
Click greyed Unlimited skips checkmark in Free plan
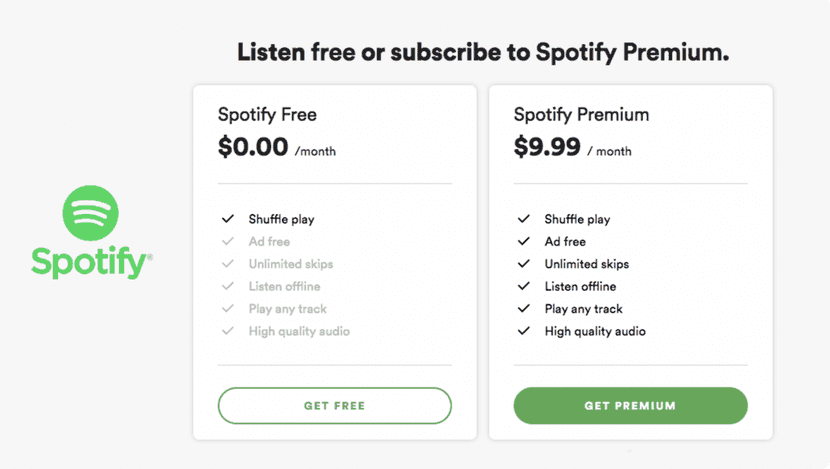click(228, 264)
